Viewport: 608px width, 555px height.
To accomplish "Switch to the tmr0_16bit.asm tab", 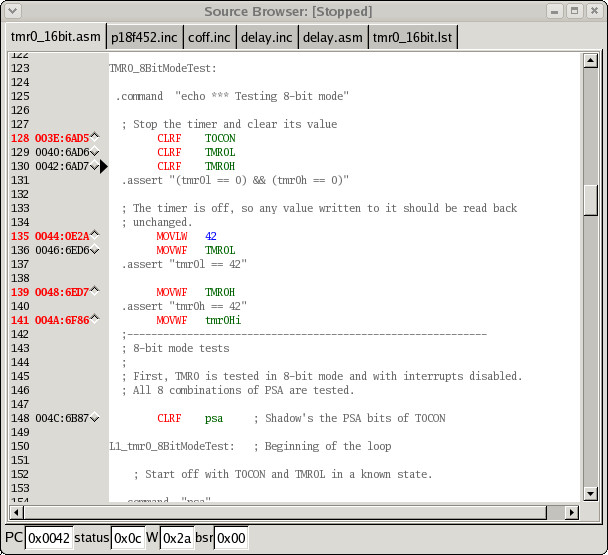I will [55, 37].
